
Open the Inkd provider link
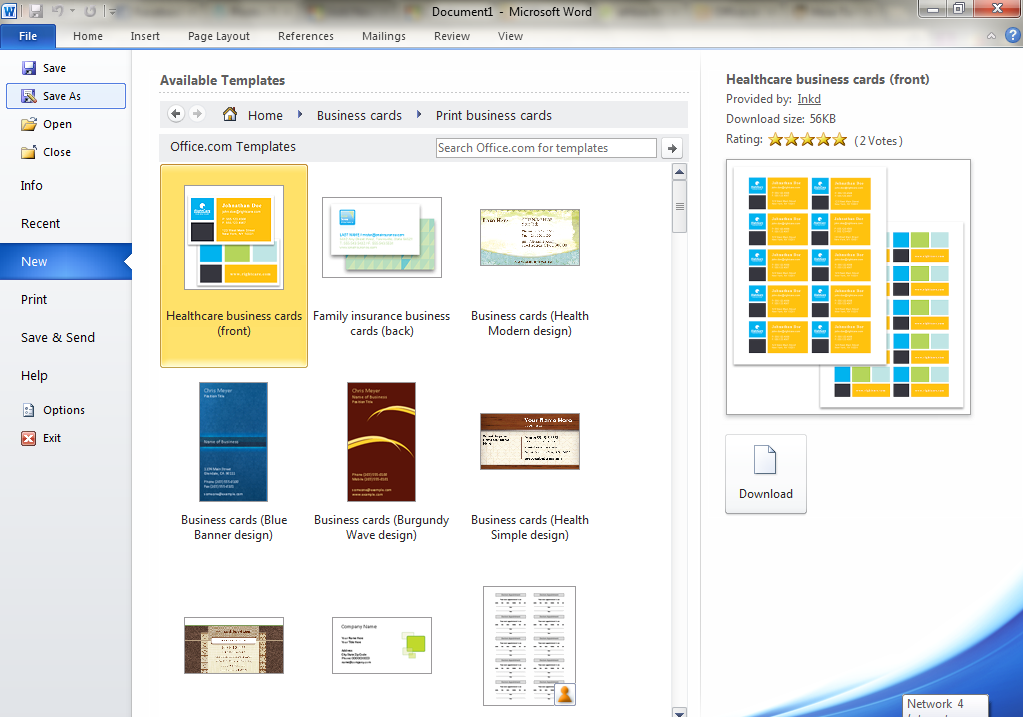click(809, 99)
